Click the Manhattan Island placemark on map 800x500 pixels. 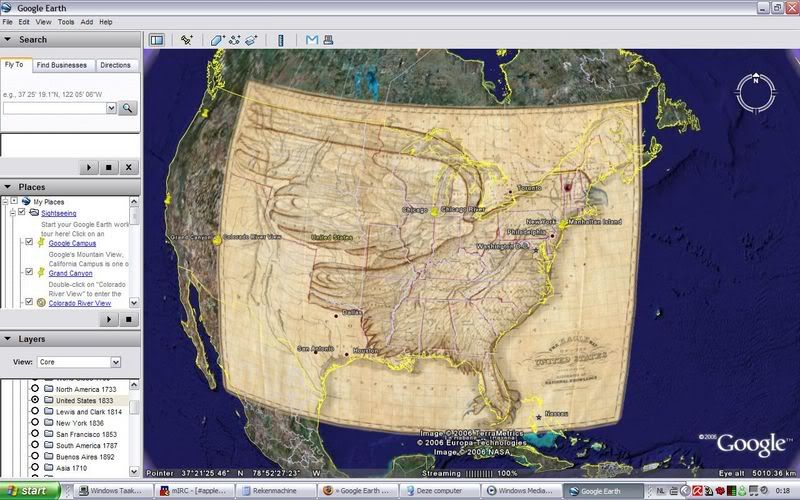(562, 224)
